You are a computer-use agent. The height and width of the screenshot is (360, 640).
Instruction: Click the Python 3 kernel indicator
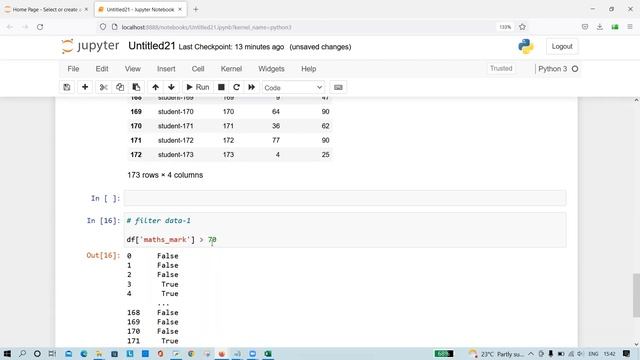tap(558, 69)
